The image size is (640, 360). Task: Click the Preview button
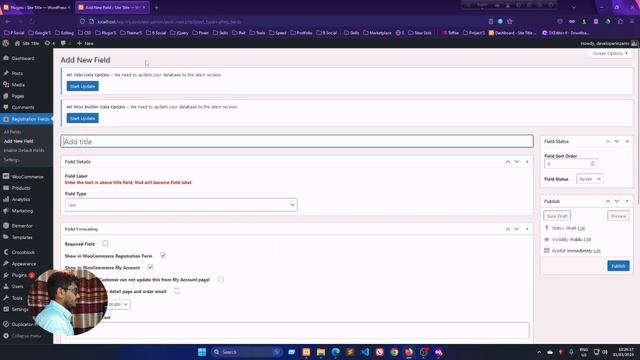(x=618, y=216)
